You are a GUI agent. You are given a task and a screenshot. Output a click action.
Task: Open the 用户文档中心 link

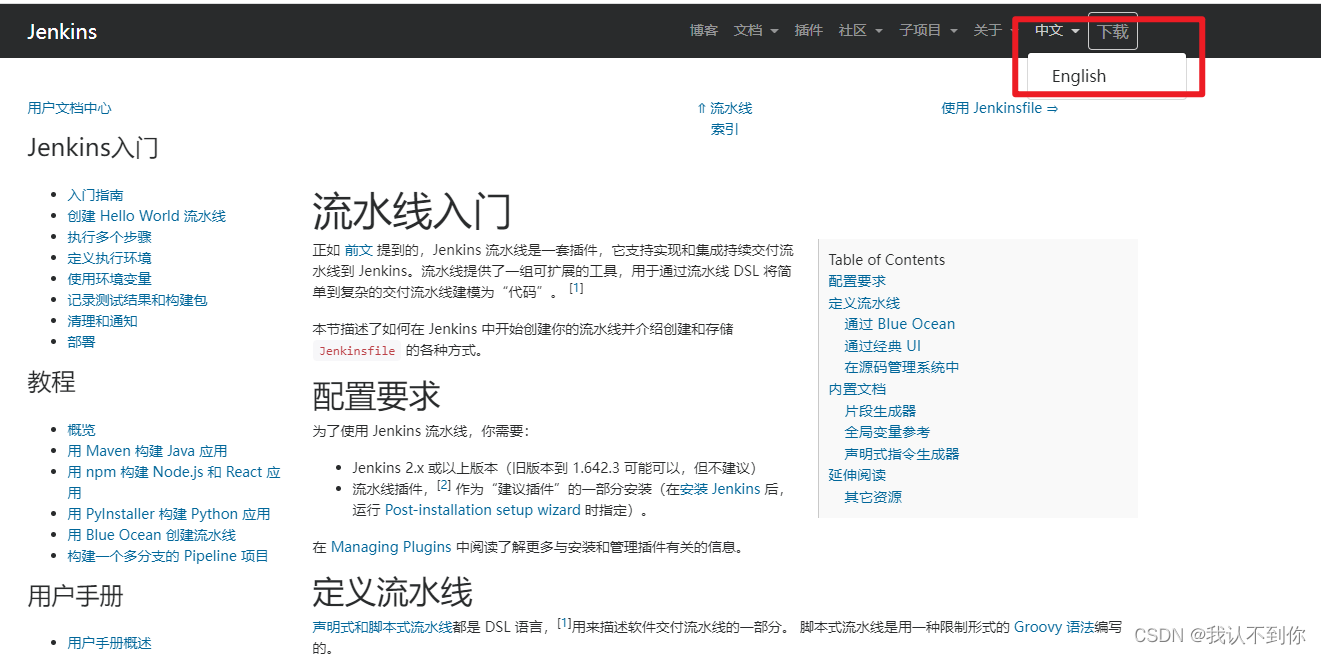69,107
